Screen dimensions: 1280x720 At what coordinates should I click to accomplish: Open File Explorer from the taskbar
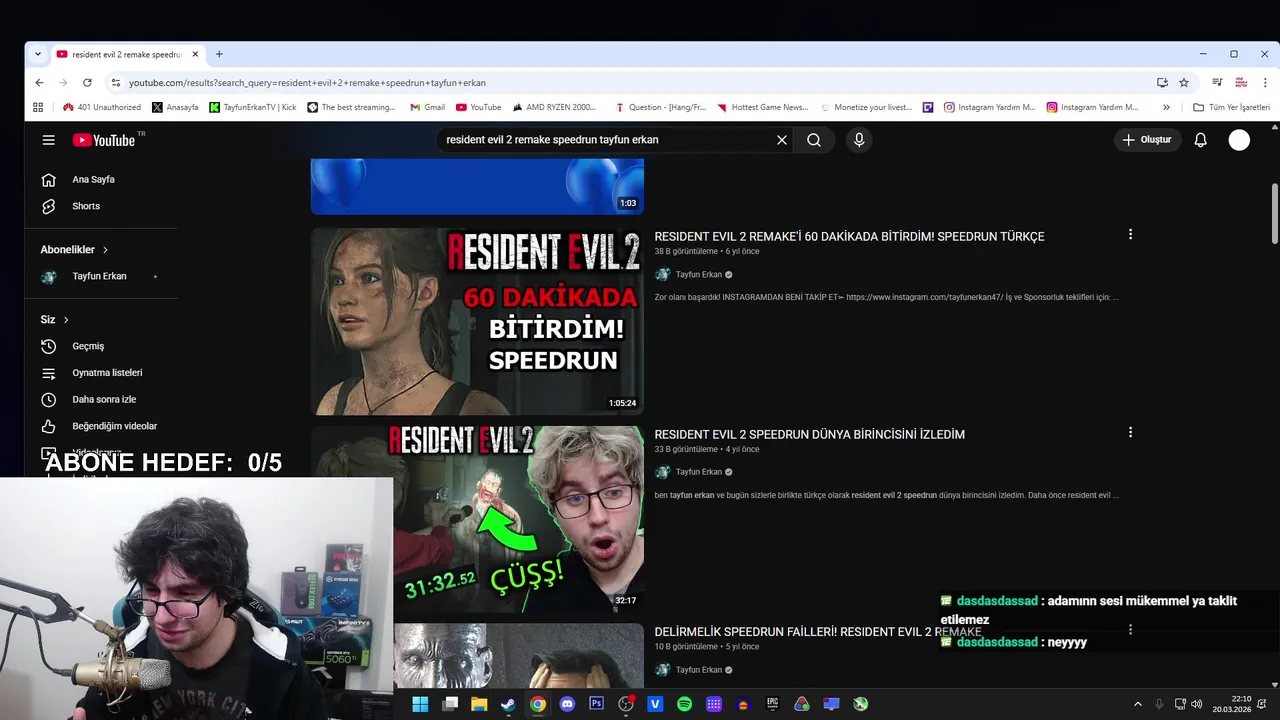coord(479,704)
